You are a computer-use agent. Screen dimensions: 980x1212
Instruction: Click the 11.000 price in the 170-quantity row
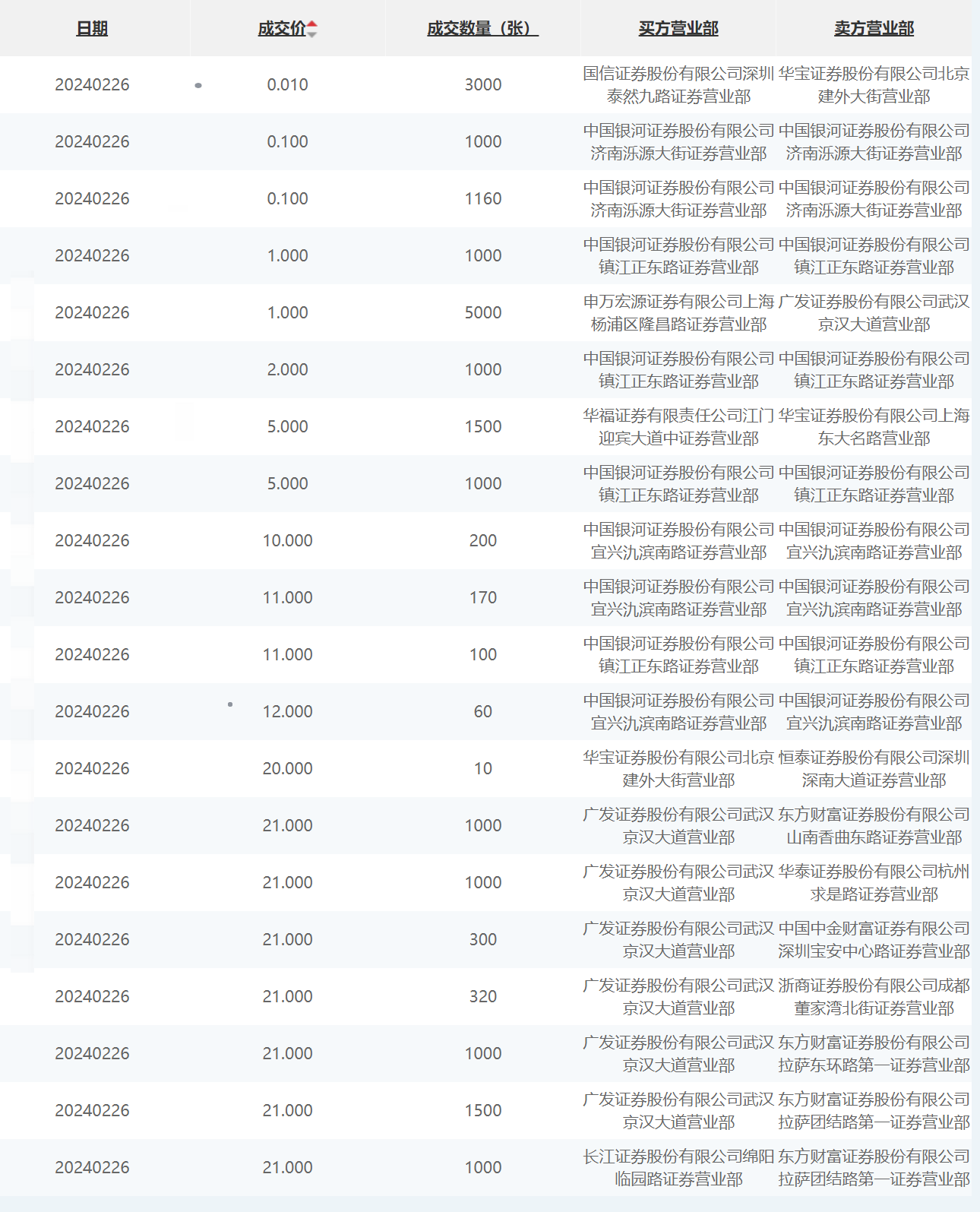point(288,597)
